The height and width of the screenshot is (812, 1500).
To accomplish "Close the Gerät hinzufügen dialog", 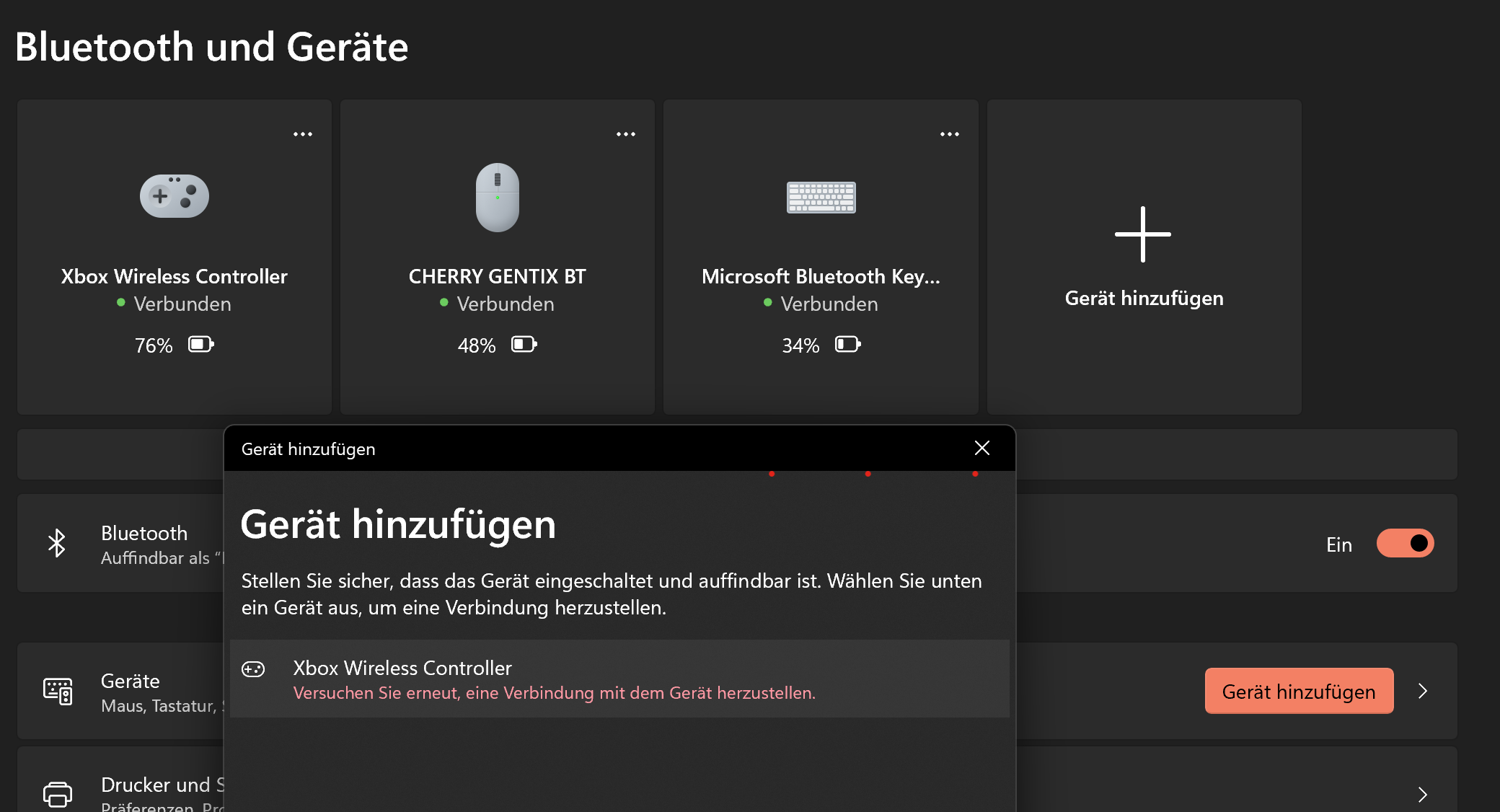I will (x=982, y=448).
